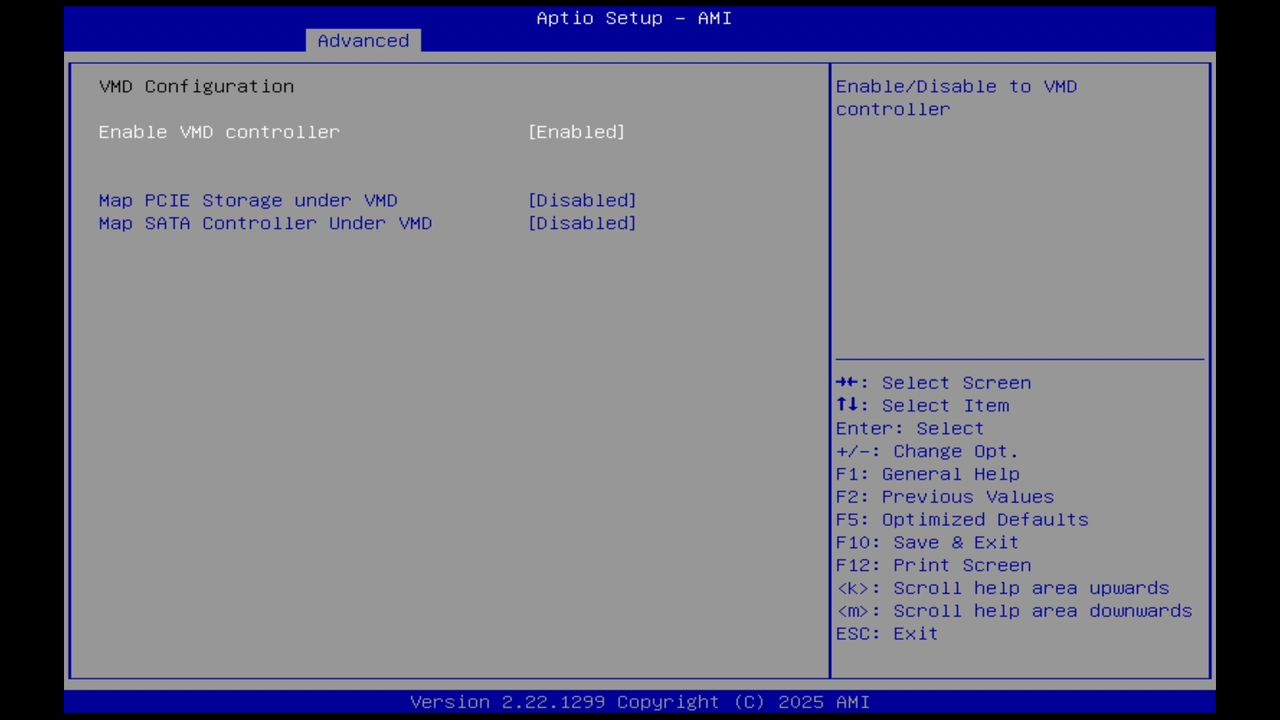The height and width of the screenshot is (720, 1280).
Task: Click the Exit ESC entry
Action: [886, 633]
